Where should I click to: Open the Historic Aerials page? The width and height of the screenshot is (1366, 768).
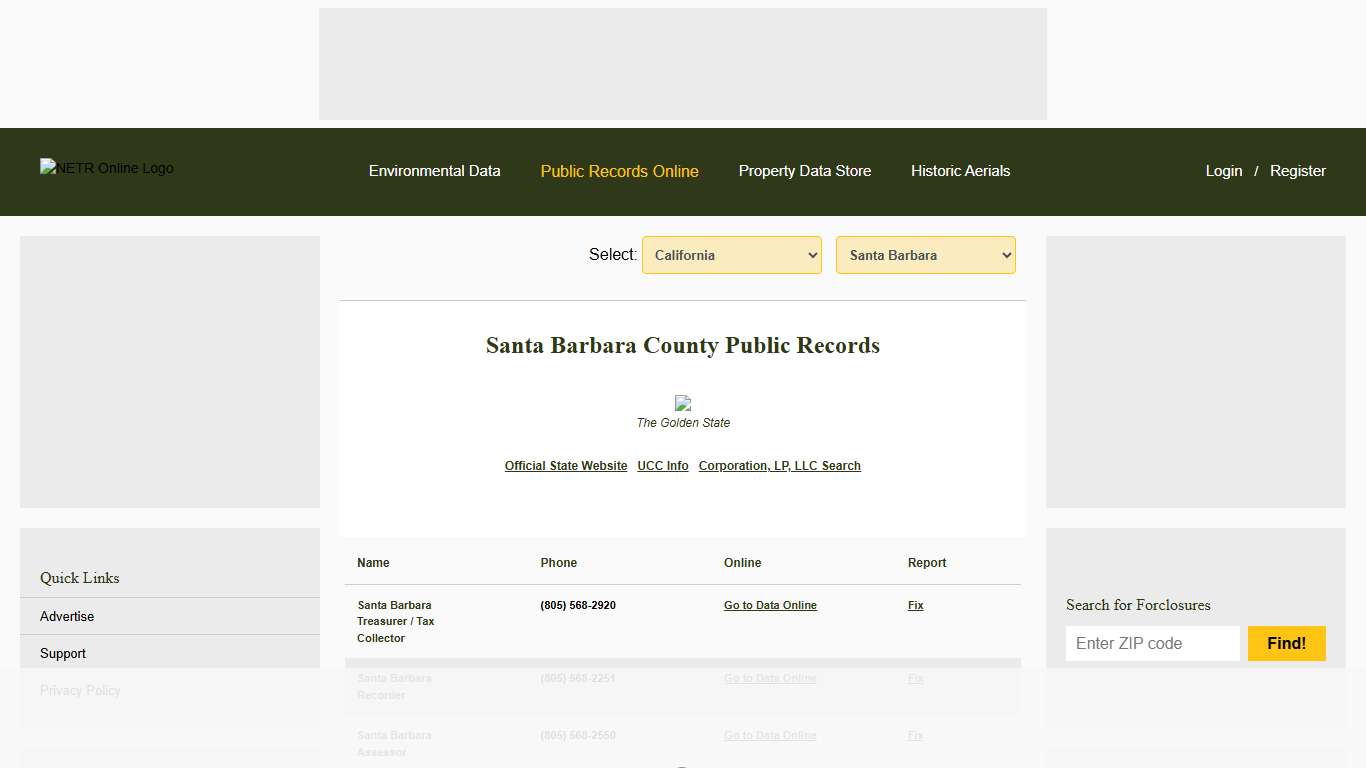click(x=960, y=171)
